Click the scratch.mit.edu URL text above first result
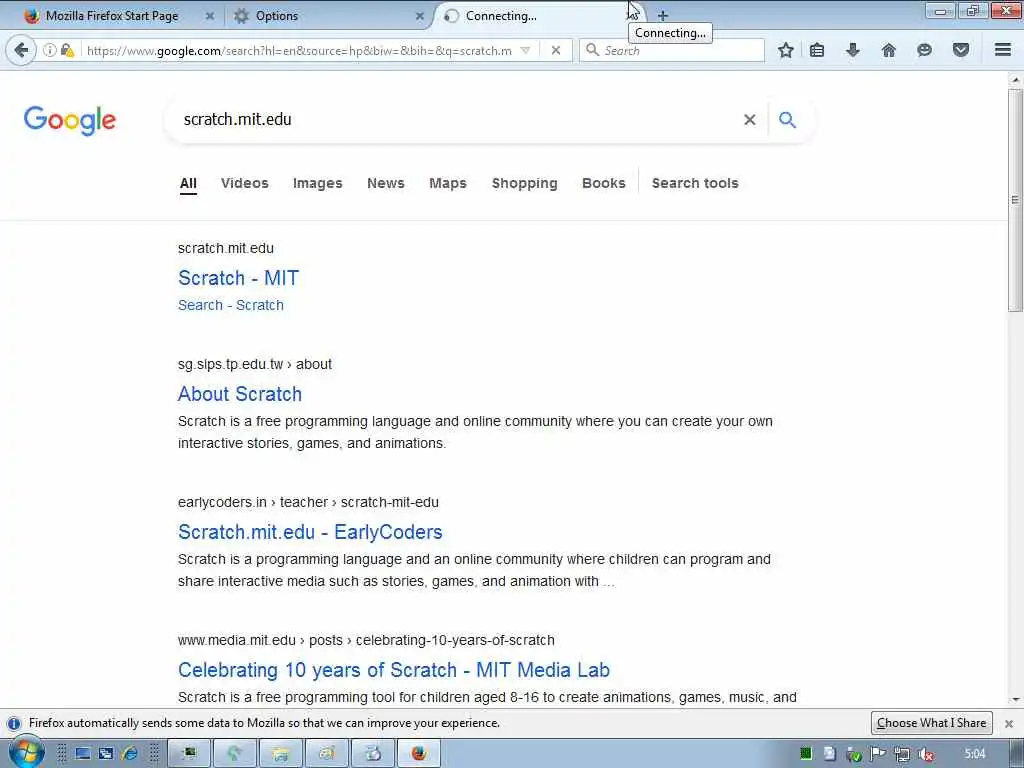This screenshot has height=768, width=1024. (x=226, y=248)
